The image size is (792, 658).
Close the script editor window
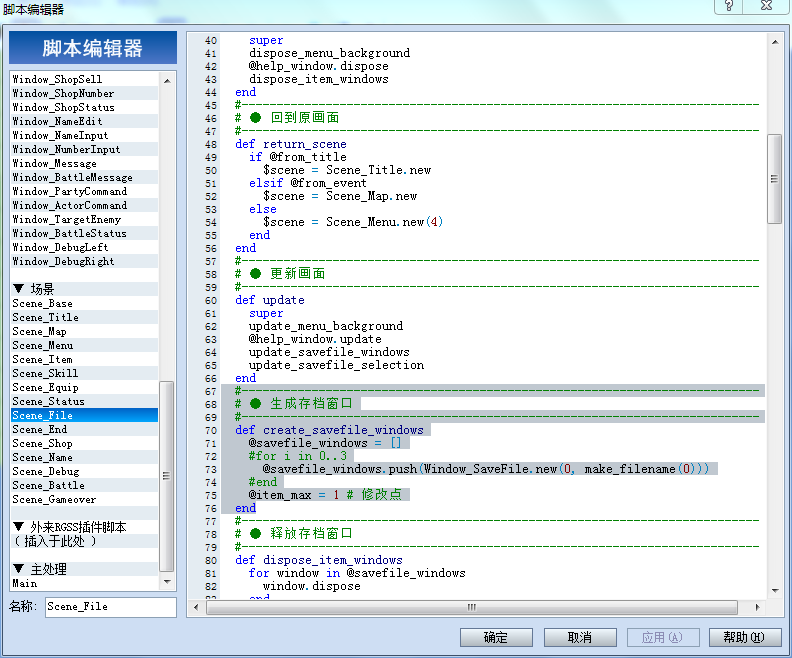[767, 6]
